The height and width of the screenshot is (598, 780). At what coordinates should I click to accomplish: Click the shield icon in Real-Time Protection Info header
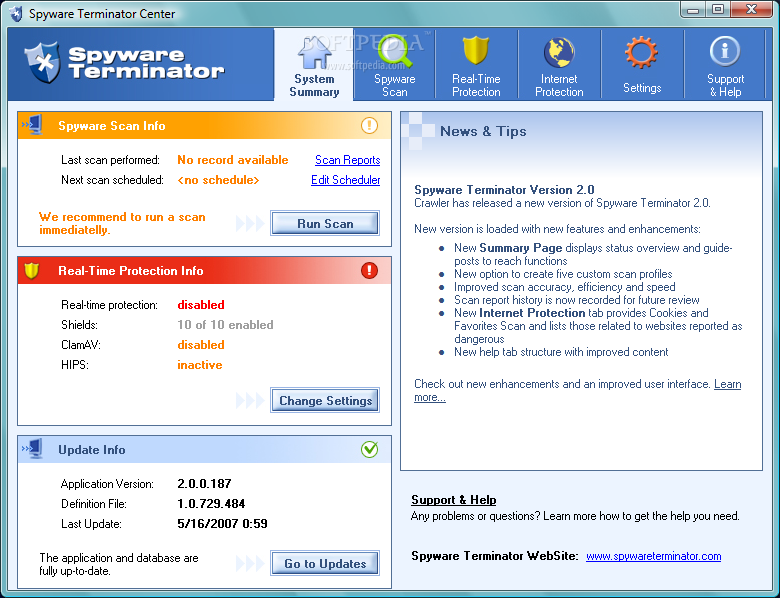[x=32, y=271]
